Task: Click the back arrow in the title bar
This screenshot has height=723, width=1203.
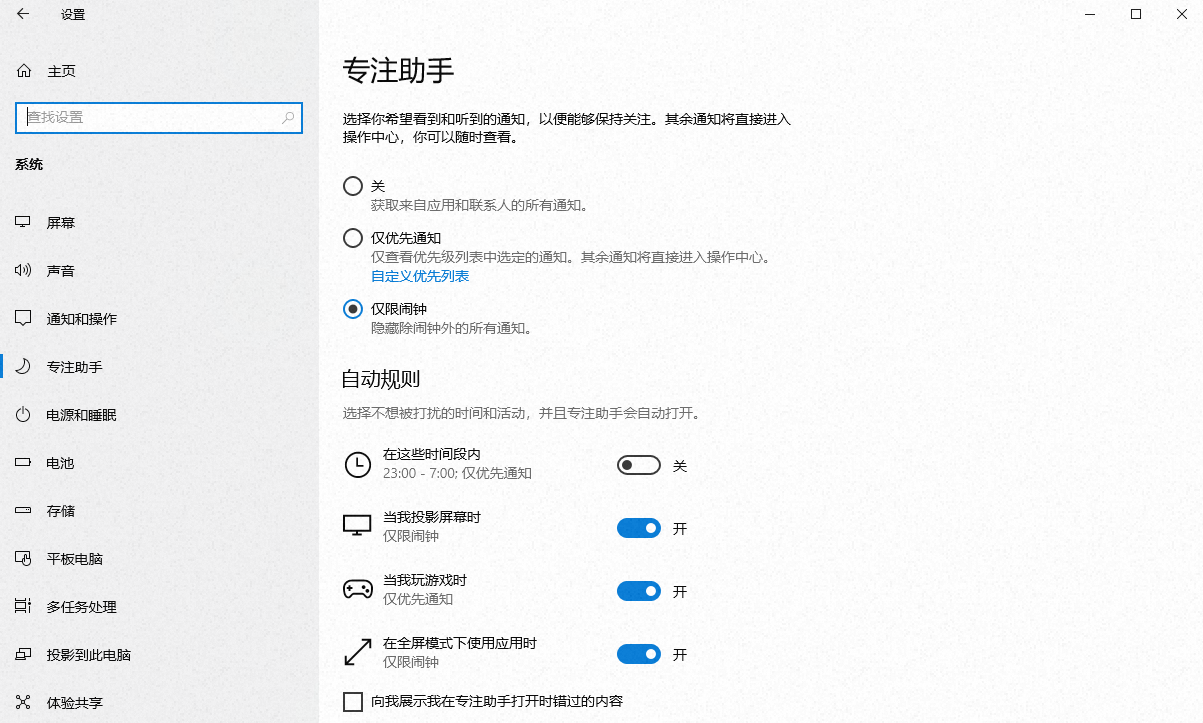Action: click(23, 14)
